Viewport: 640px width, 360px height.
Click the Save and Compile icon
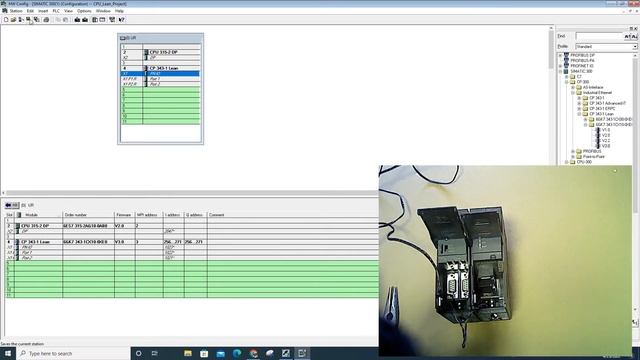pyautogui.click(x=37, y=20)
